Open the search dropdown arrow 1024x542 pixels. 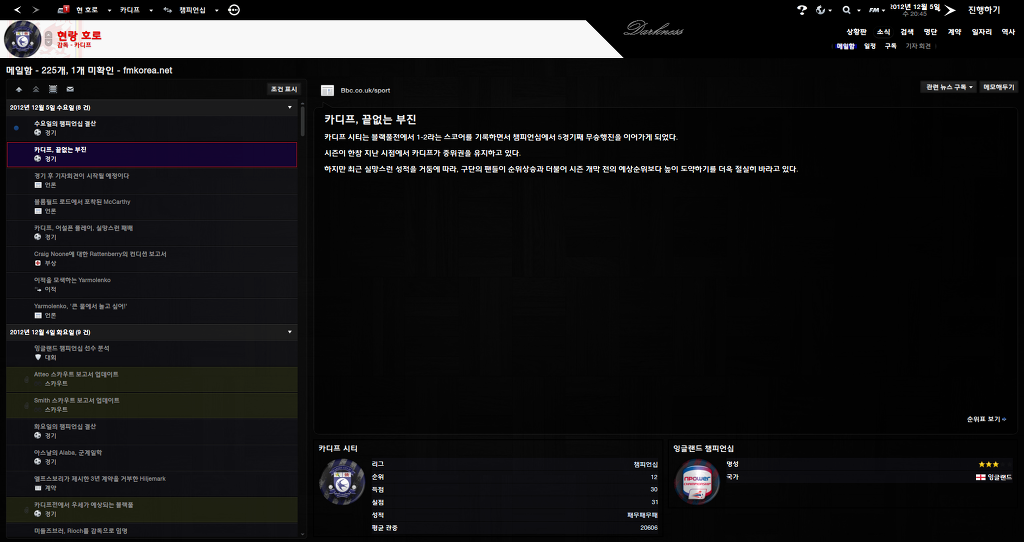pyautogui.click(x=859, y=10)
